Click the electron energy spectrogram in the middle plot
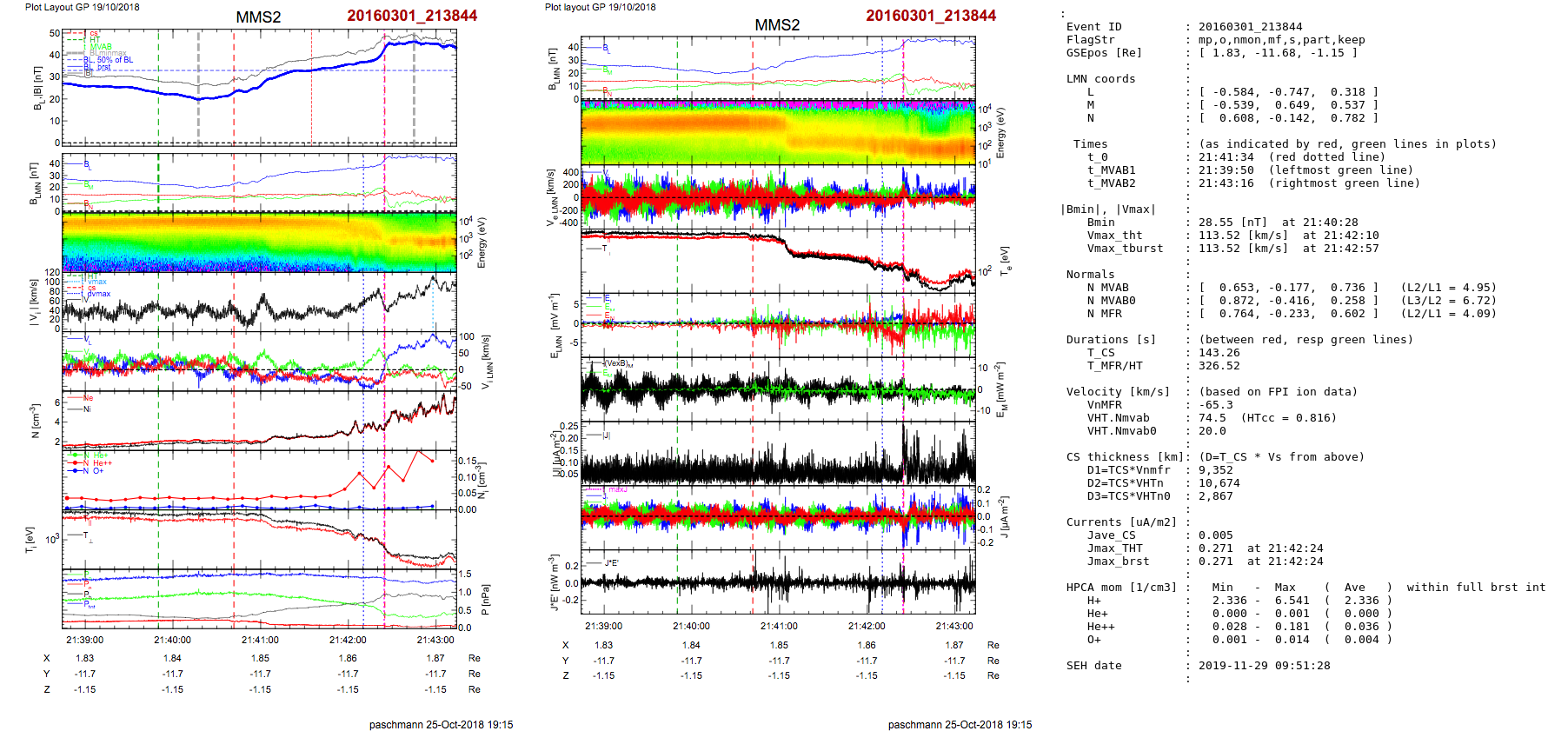The height and width of the screenshot is (731, 1568). (x=778, y=132)
